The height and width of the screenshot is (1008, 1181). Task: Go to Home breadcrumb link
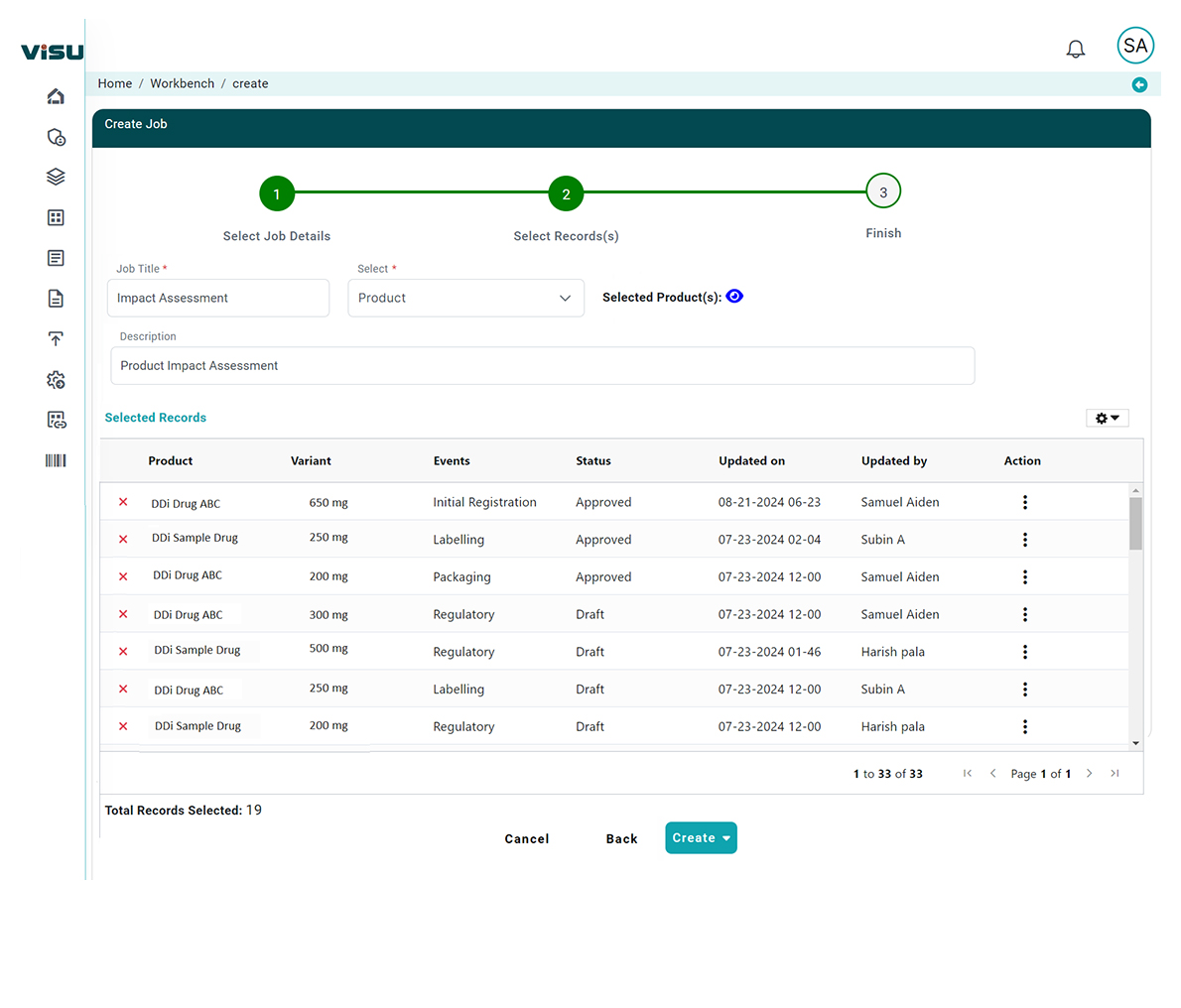115,84
